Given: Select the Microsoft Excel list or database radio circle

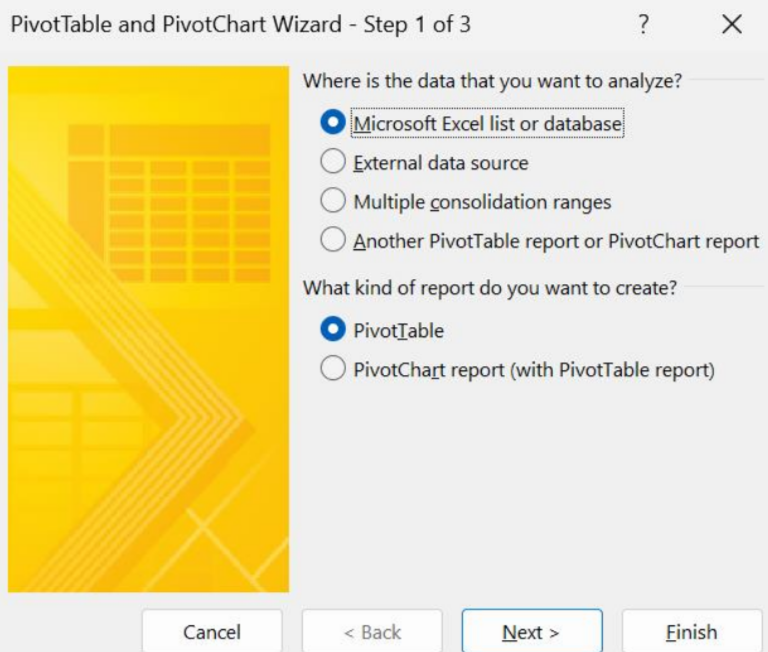Looking at the screenshot, I should pos(333,122).
